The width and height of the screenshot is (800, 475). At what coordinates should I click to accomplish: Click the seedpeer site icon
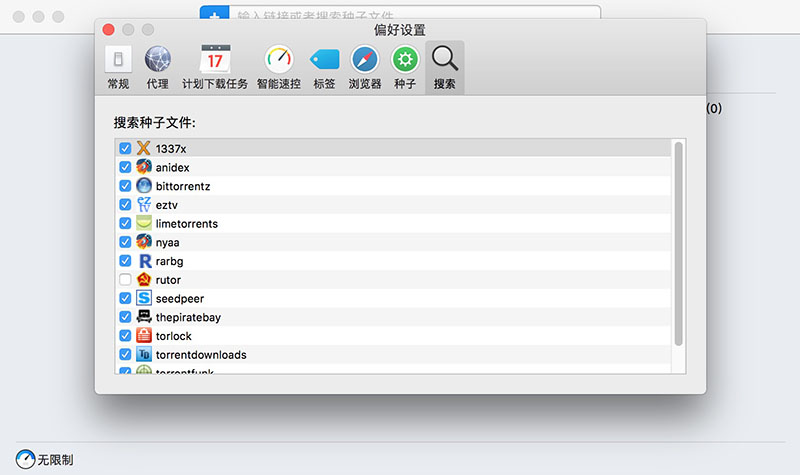click(x=144, y=298)
